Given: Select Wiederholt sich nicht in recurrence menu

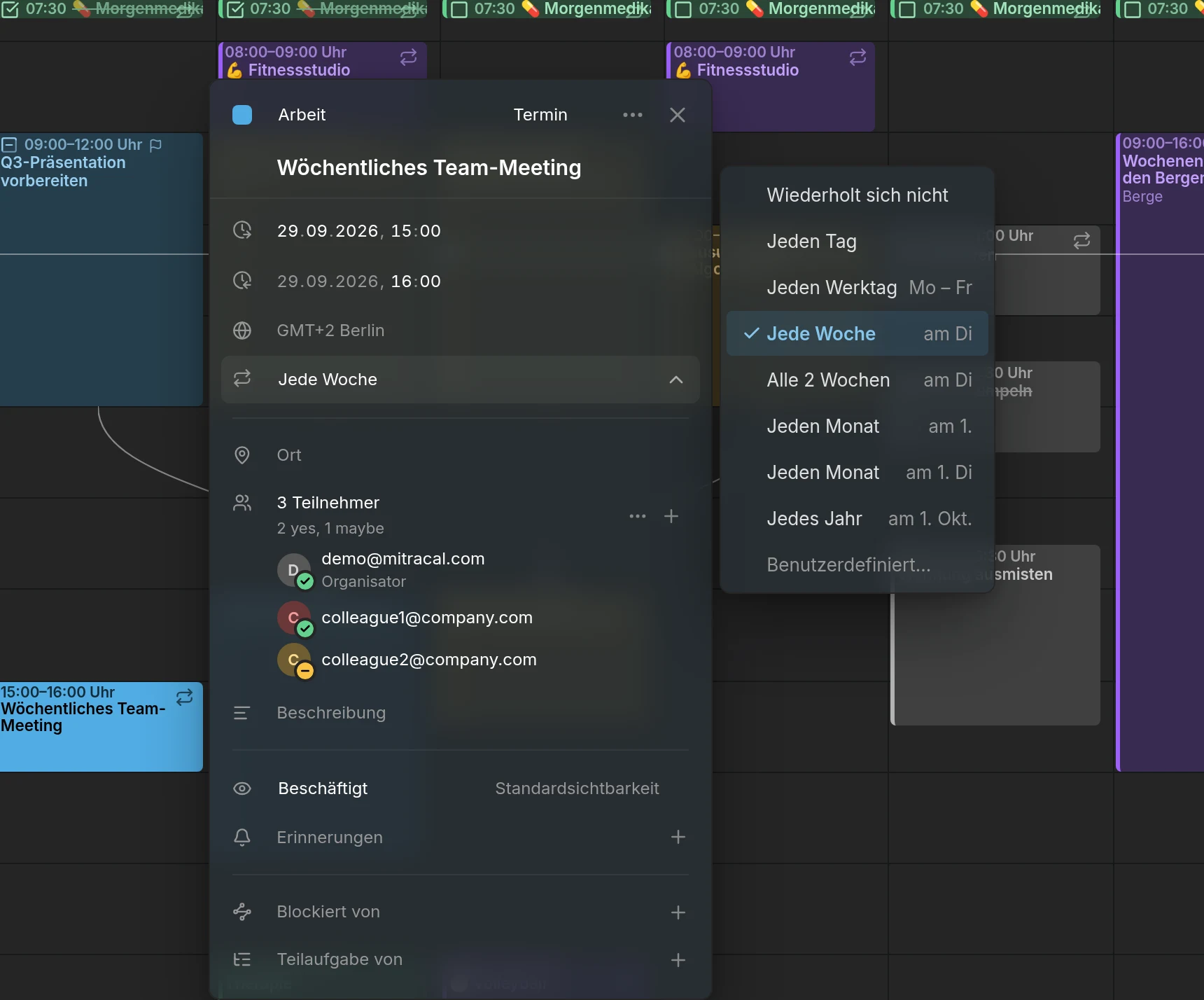Looking at the screenshot, I should 857,195.
